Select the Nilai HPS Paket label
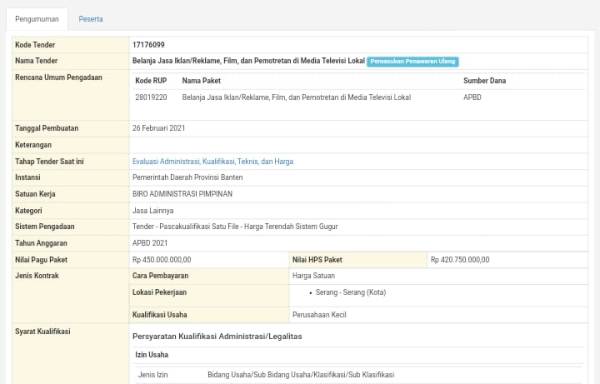This screenshot has width=600, height=384. pos(317,260)
